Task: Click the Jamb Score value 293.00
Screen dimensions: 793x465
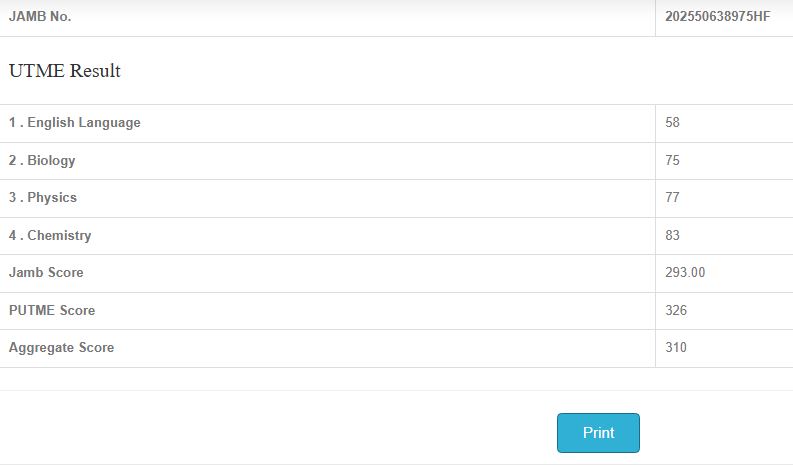Action: coord(685,273)
